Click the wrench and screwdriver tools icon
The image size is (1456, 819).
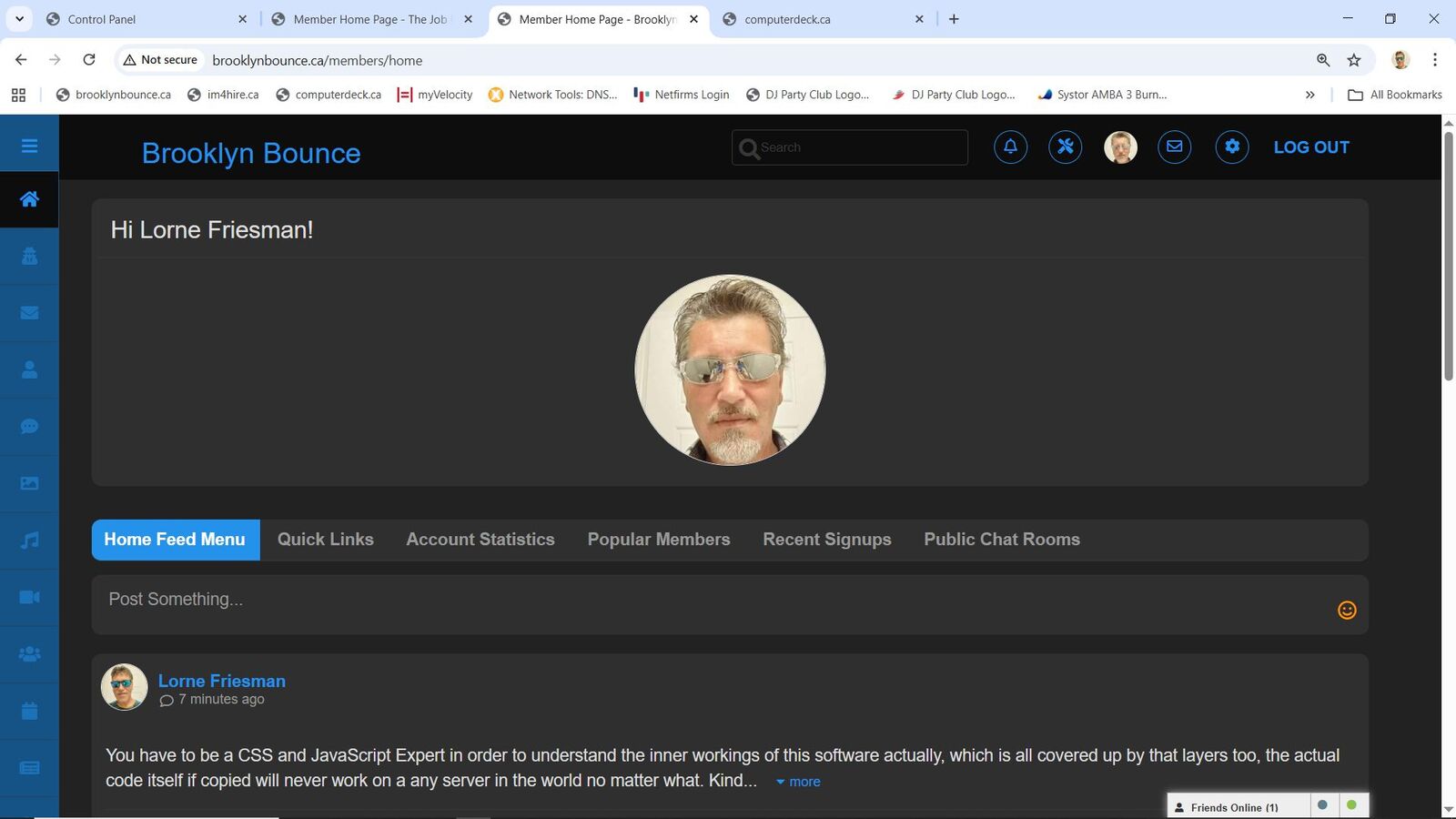[1065, 147]
